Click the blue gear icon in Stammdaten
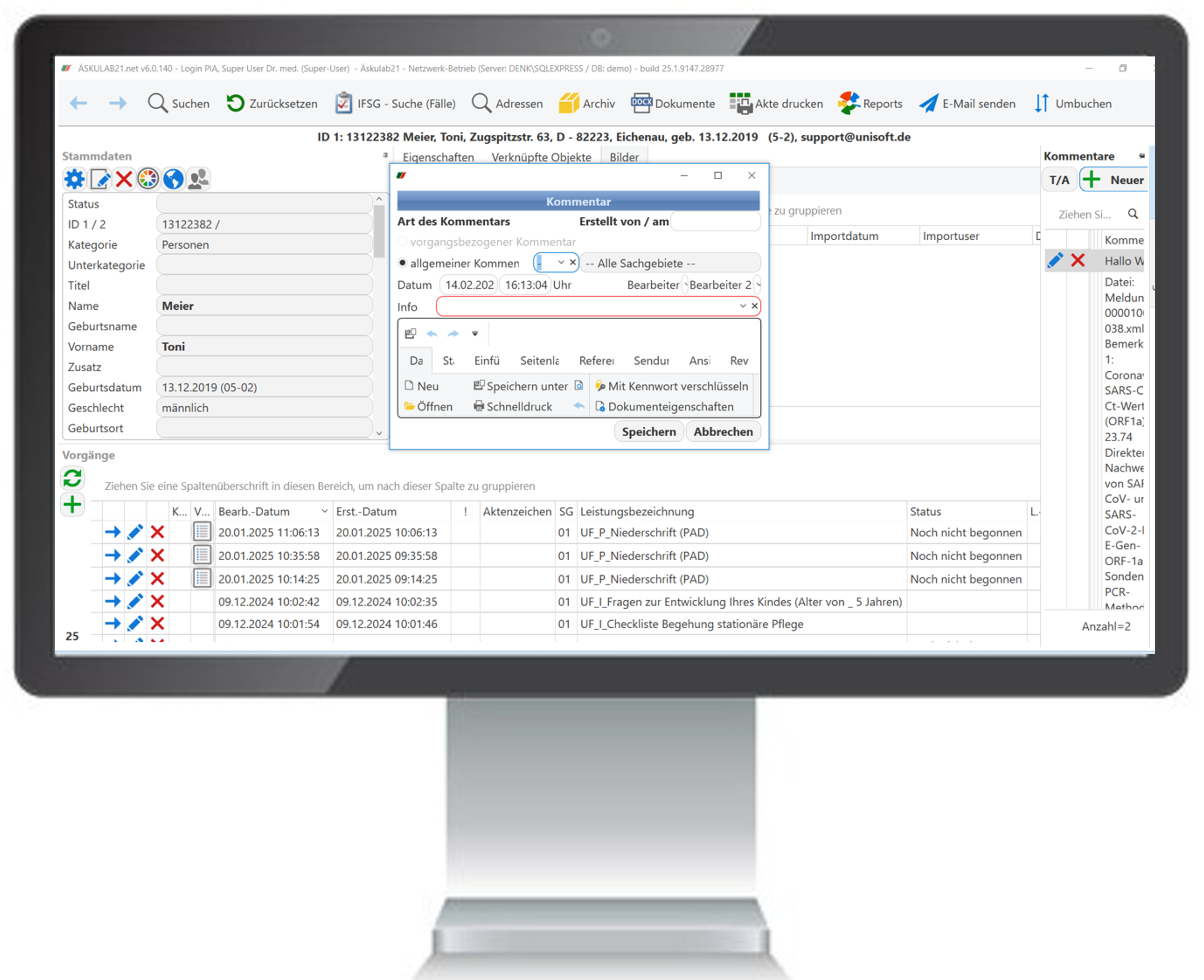The image size is (1204, 980). click(x=74, y=180)
